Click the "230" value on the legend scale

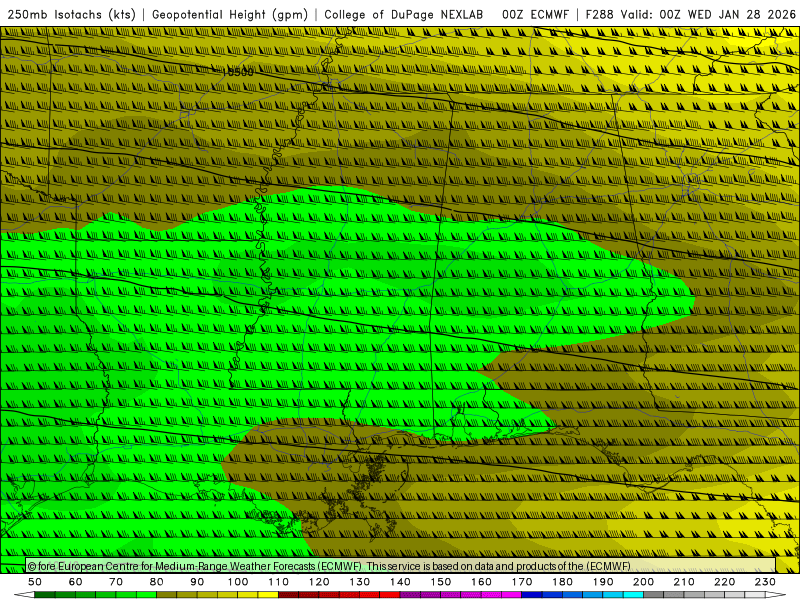tap(765, 582)
